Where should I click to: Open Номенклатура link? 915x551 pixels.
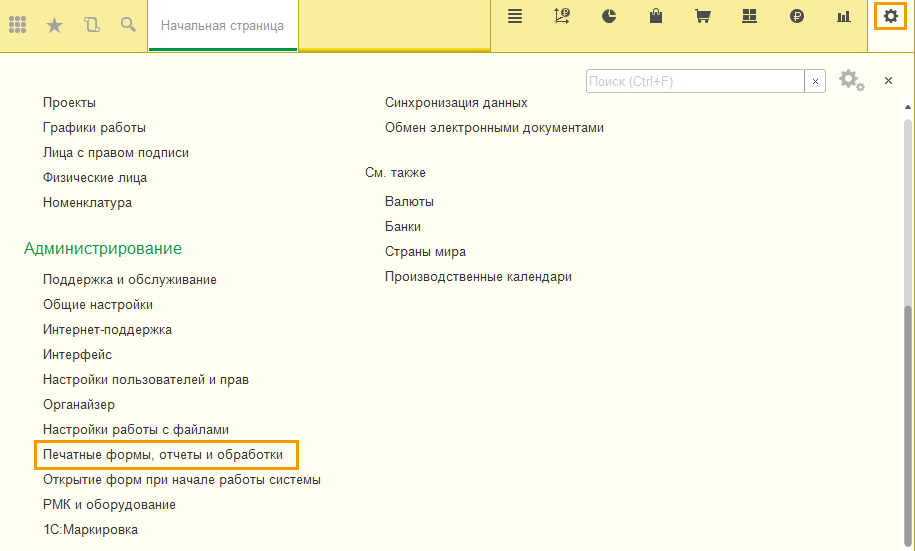click(87, 203)
